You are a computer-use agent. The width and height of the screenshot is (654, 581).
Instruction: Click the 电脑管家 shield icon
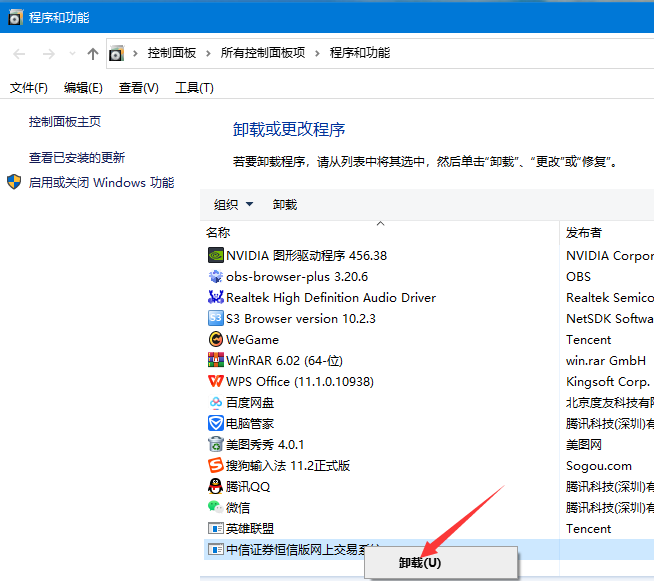216,423
